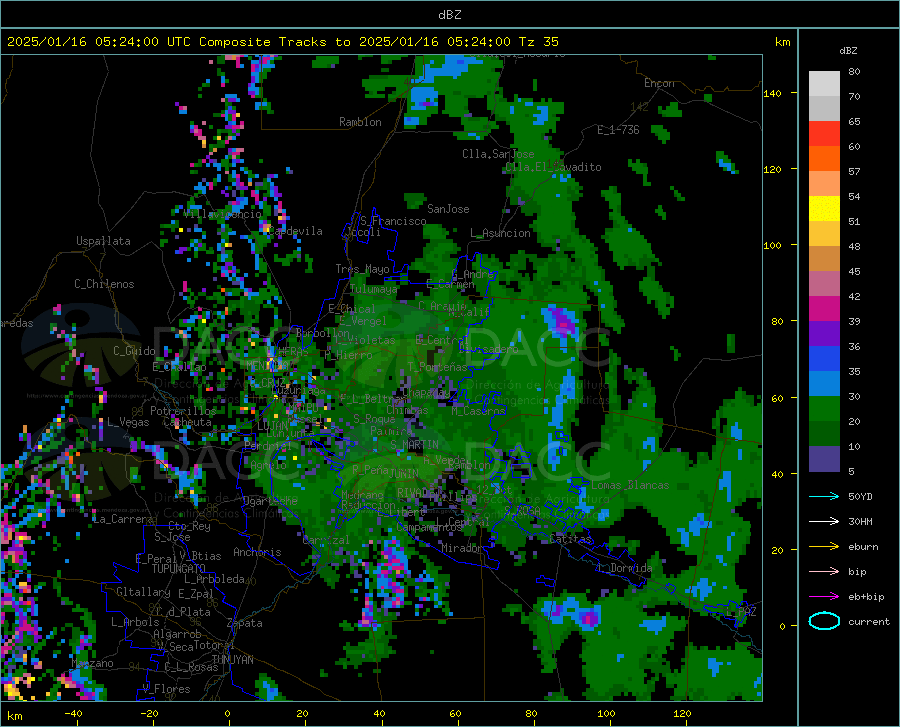Click the 'Anchoris' map label
Viewport: 900px width, 727px height.
pyautogui.click(x=257, y=552)
